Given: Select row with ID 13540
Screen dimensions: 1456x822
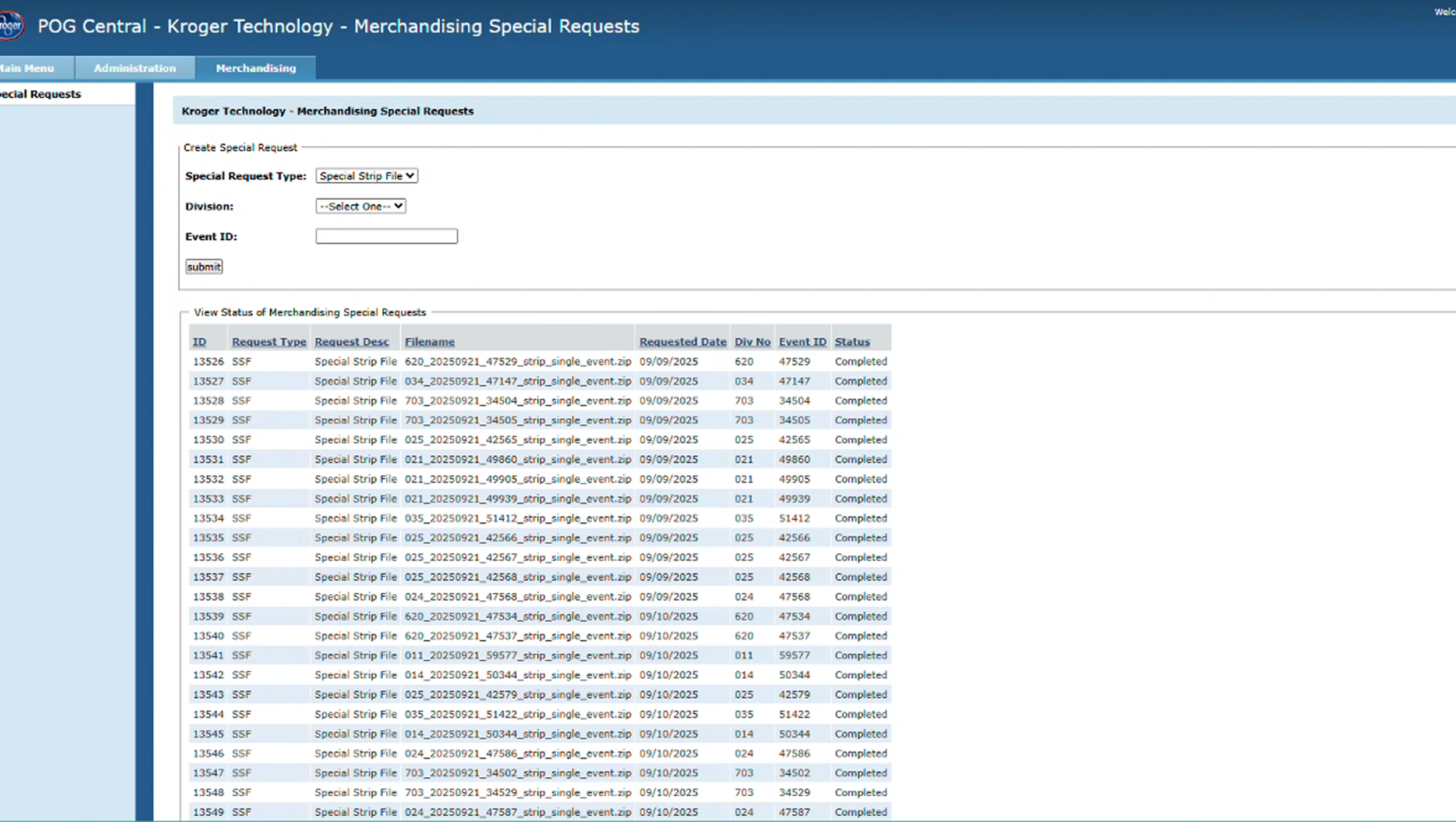Looking at the screenshot, I should [208, 636].
